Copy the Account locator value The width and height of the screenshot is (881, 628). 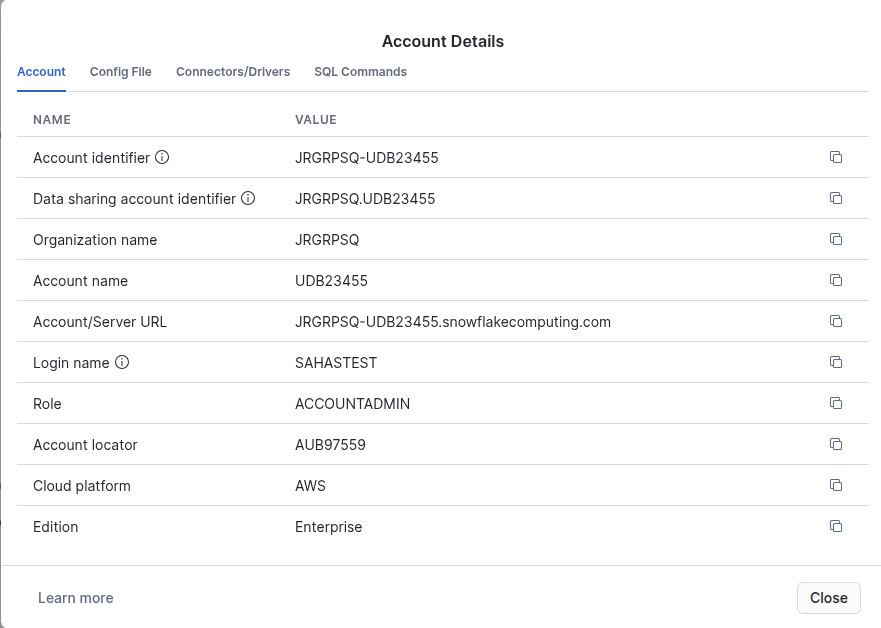tap(836, 444)
